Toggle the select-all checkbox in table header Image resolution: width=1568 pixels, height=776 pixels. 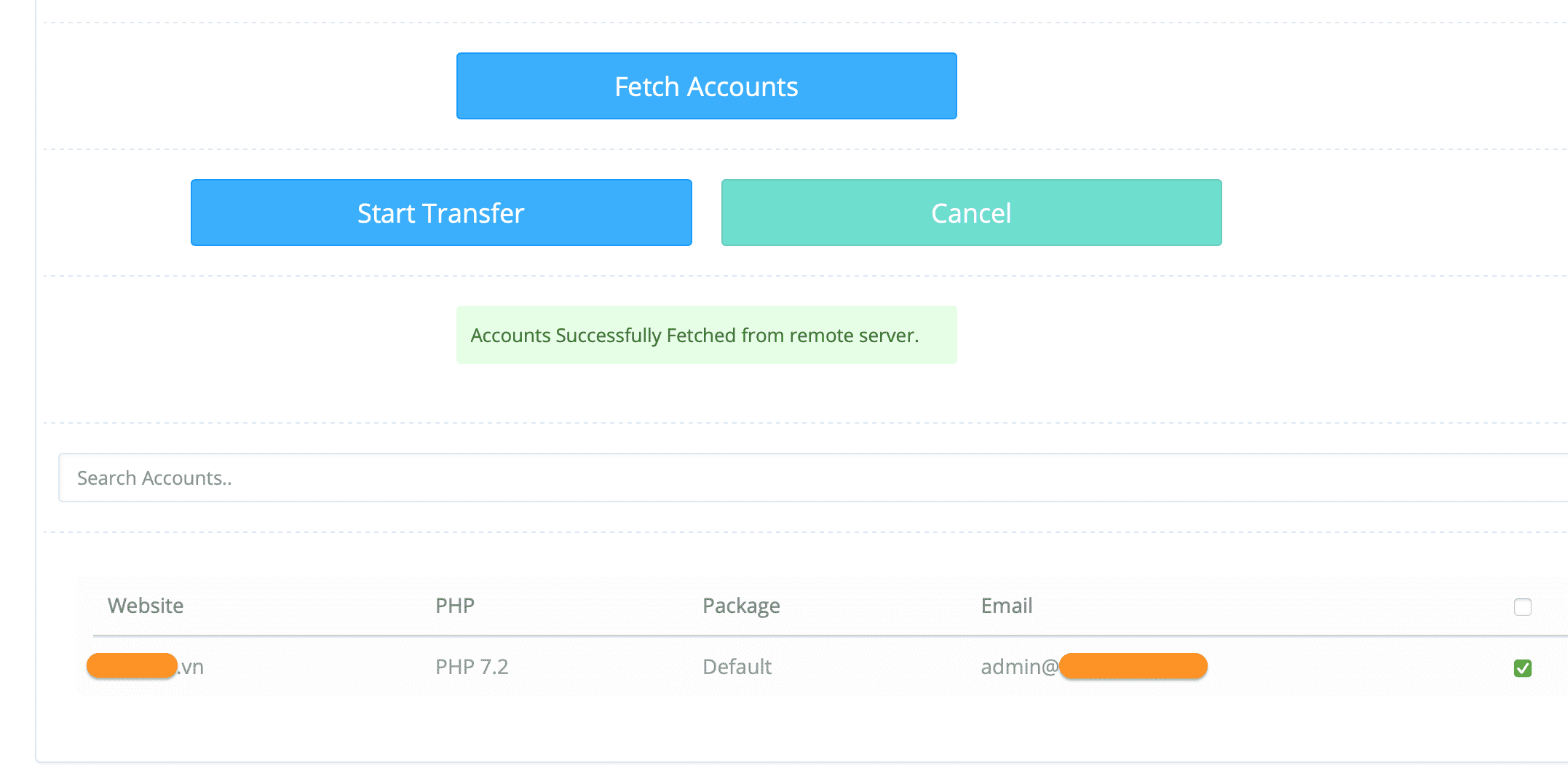click(1522, 606)
